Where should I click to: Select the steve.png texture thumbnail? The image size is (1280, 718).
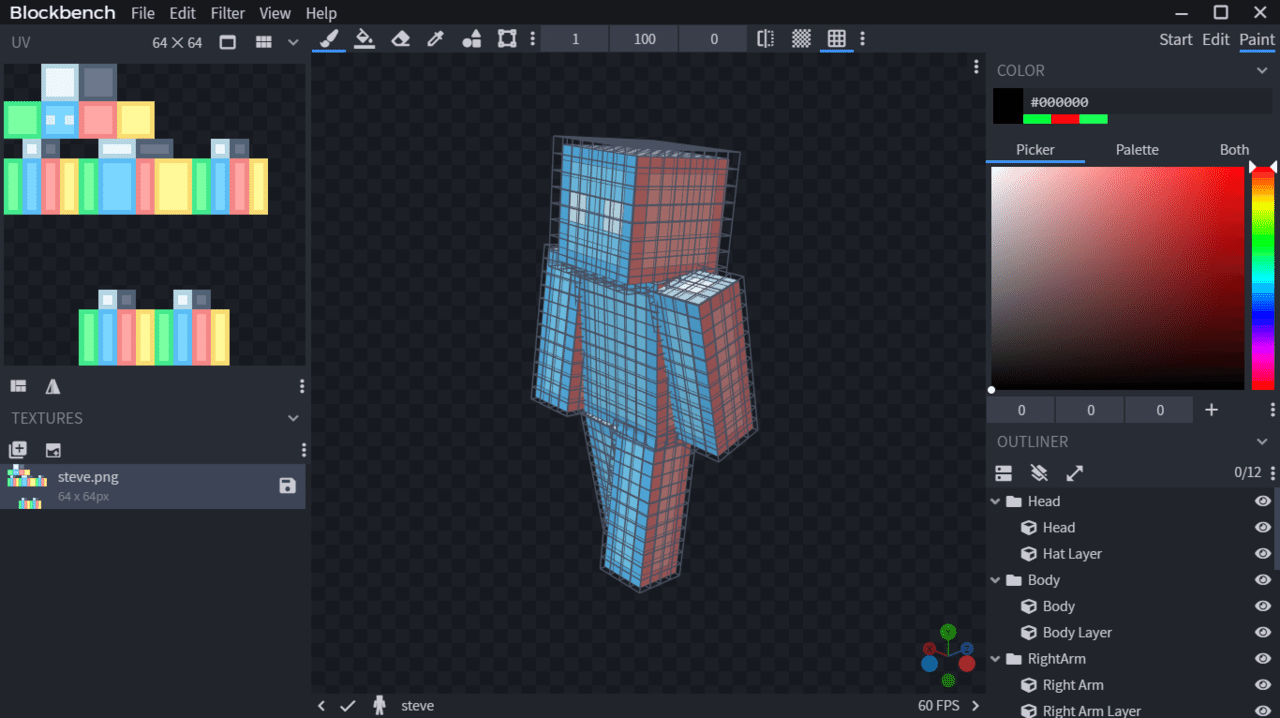pyautogui.click(x=27, y=486)
